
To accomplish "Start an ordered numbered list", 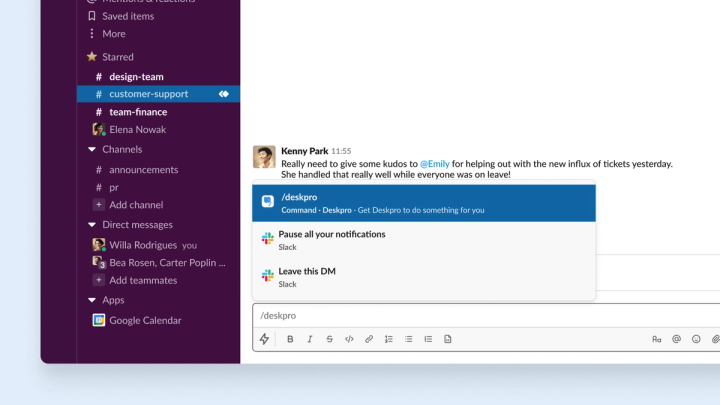I will 388,339.
